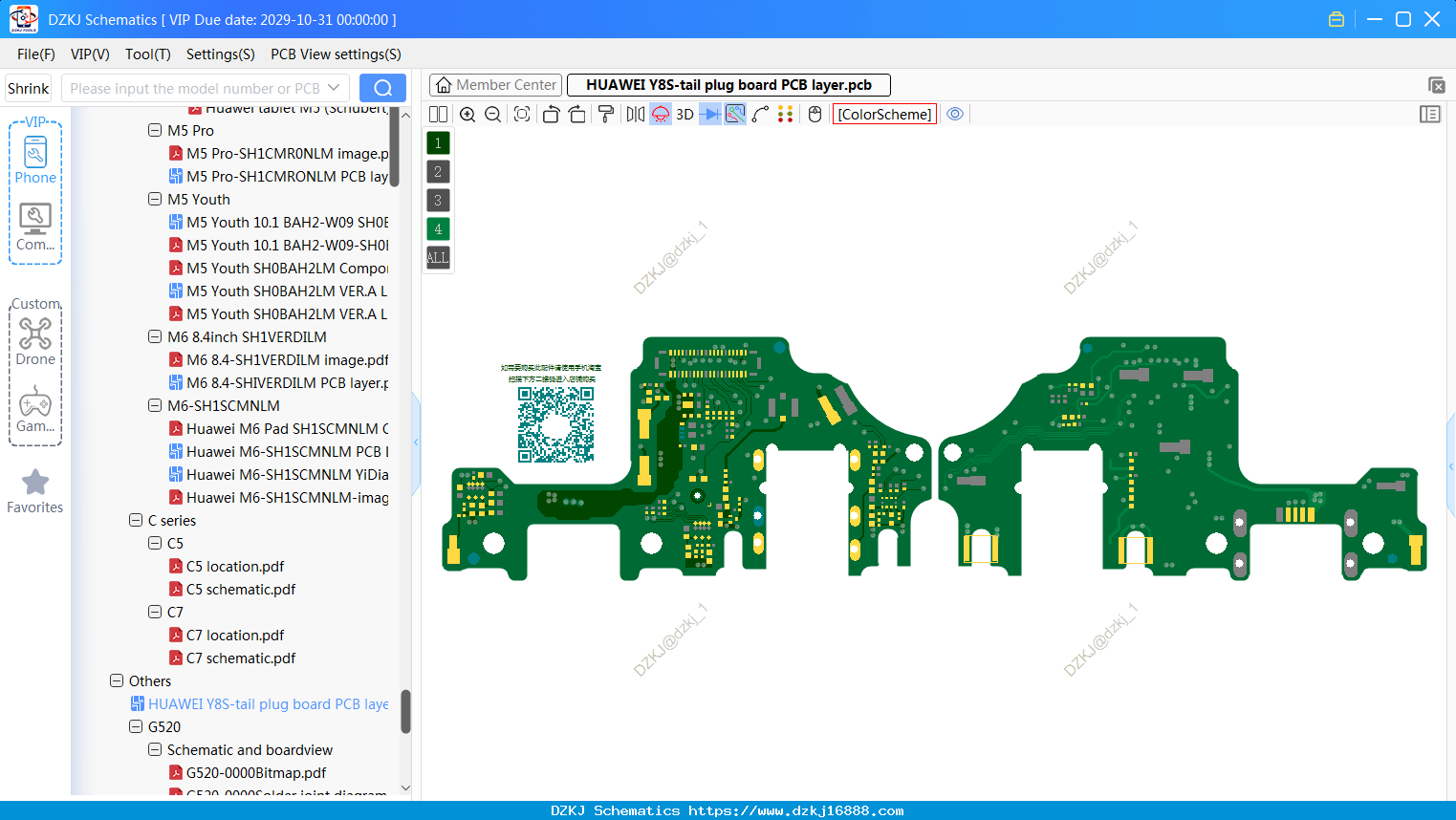Select the Game console category icon
The height and width of the screenshot is (820, 1456).
click(35, 409)
